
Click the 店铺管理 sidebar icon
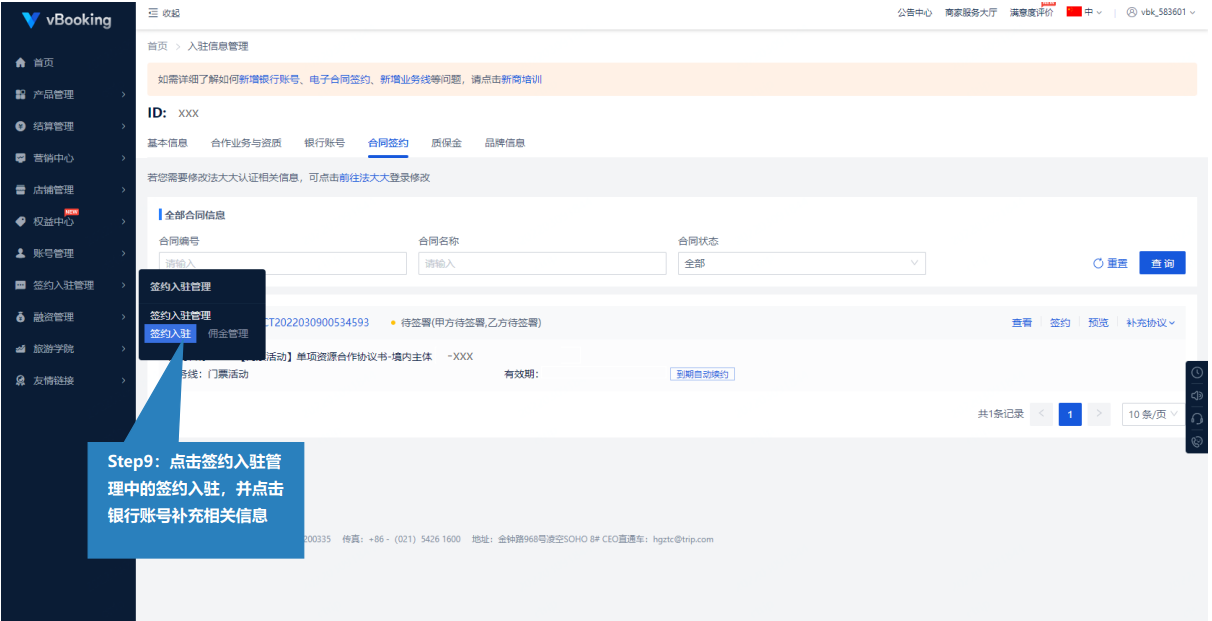tap(21, 190)
